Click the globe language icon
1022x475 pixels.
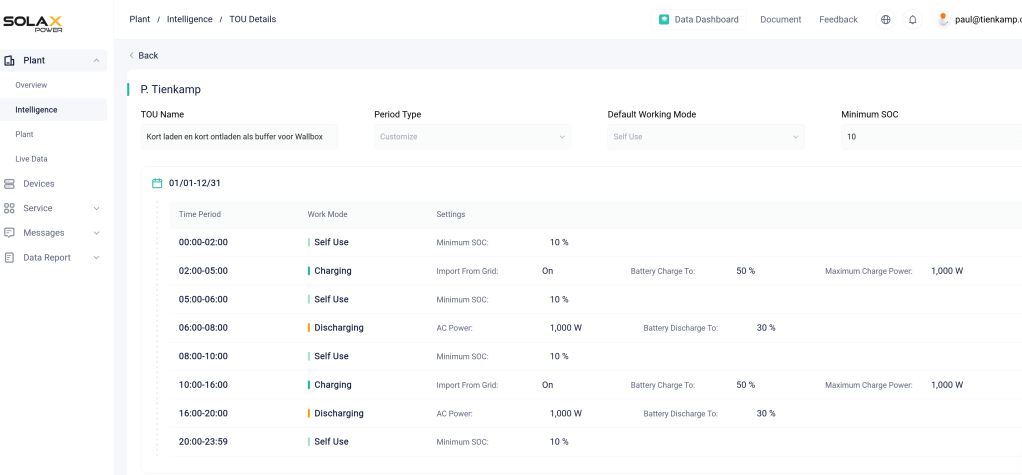click(885, 19)
